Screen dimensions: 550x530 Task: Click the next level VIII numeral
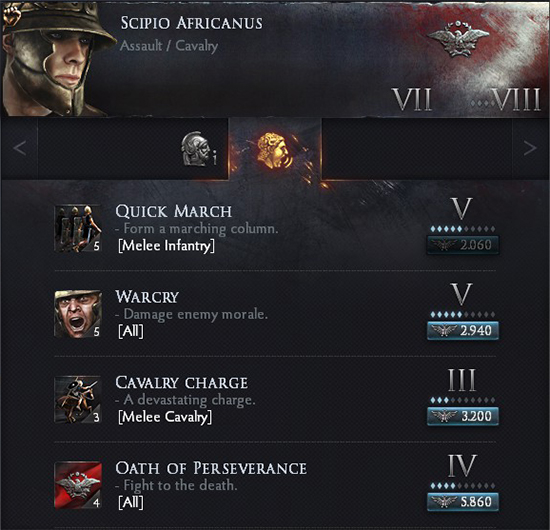(x=516, y=100)
